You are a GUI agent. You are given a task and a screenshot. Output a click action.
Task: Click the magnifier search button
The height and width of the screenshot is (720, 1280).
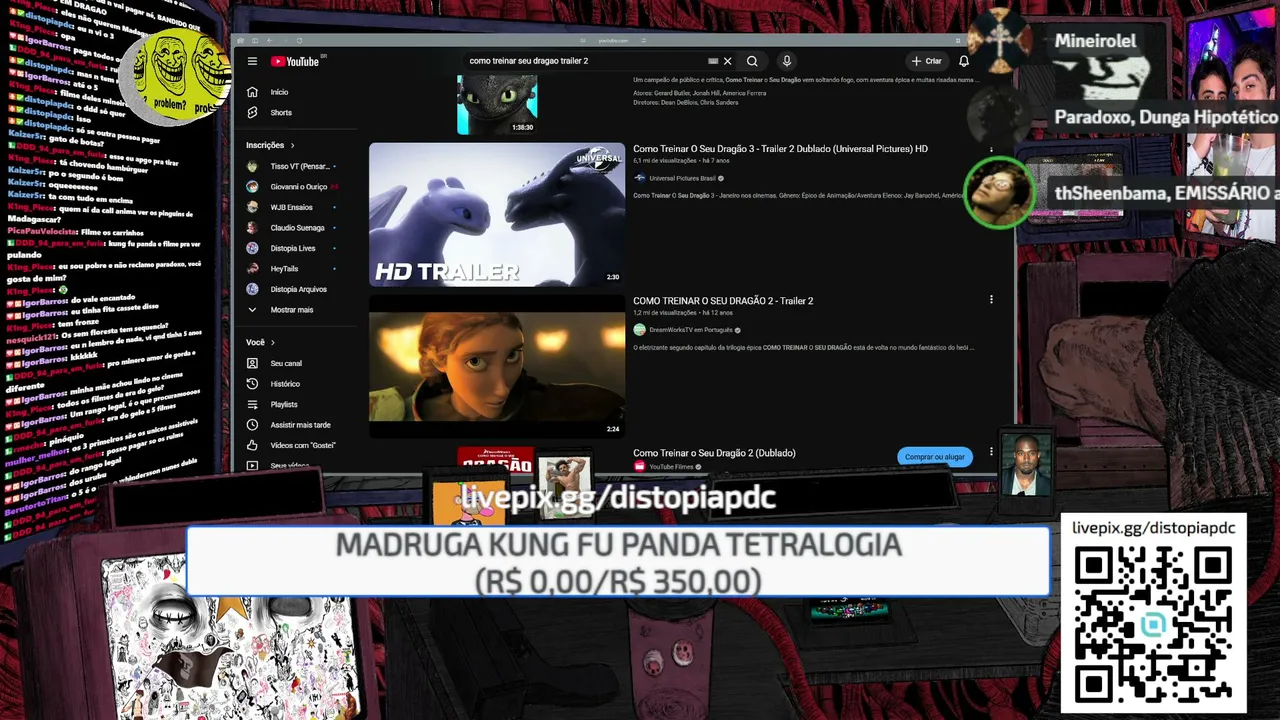(752, 61)
